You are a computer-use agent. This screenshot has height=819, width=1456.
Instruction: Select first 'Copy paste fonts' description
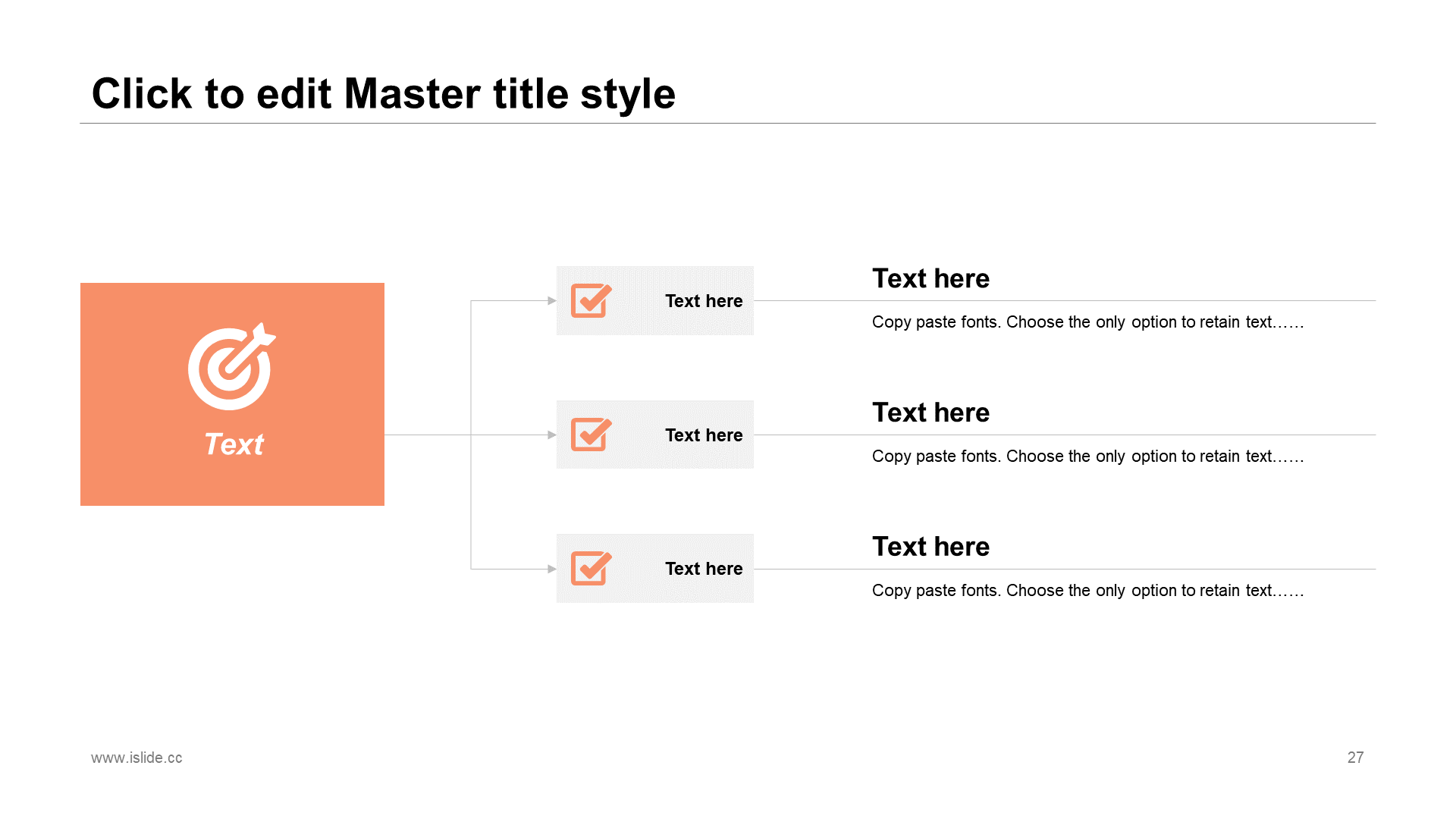coord(1088,322)
